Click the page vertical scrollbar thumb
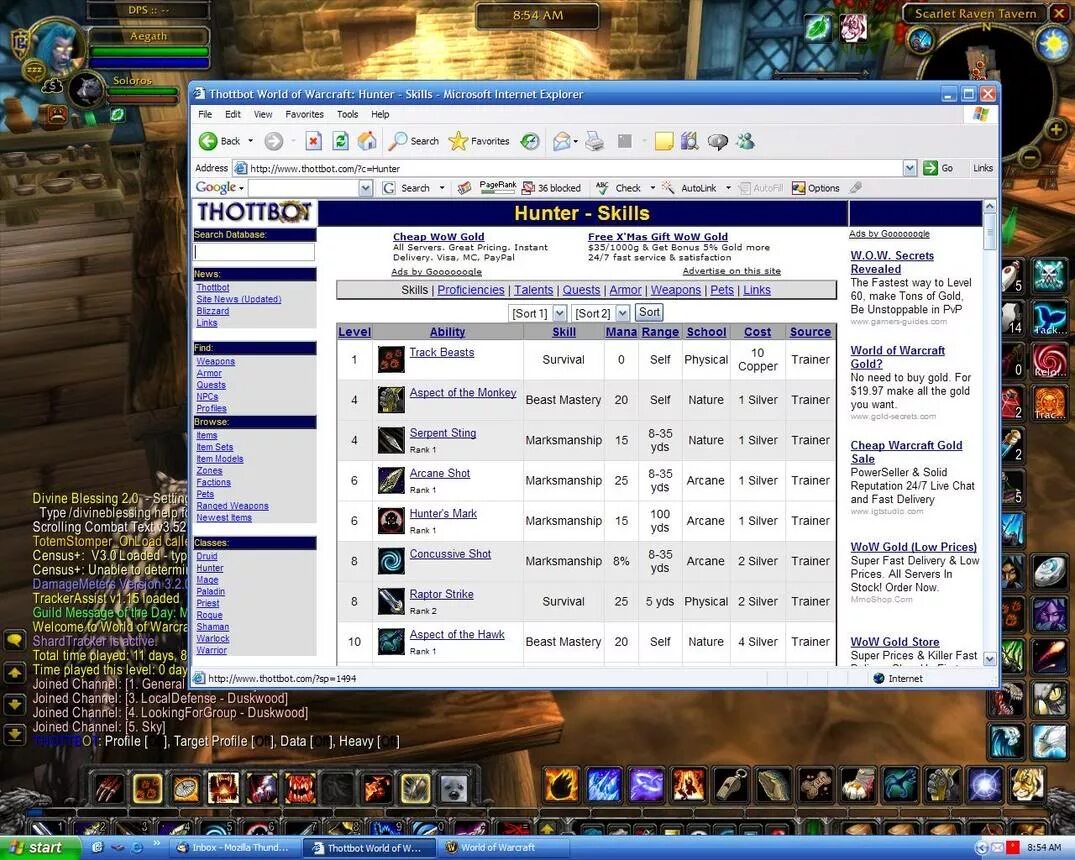This screenshot has width=1075, height=860. [989, 230]
